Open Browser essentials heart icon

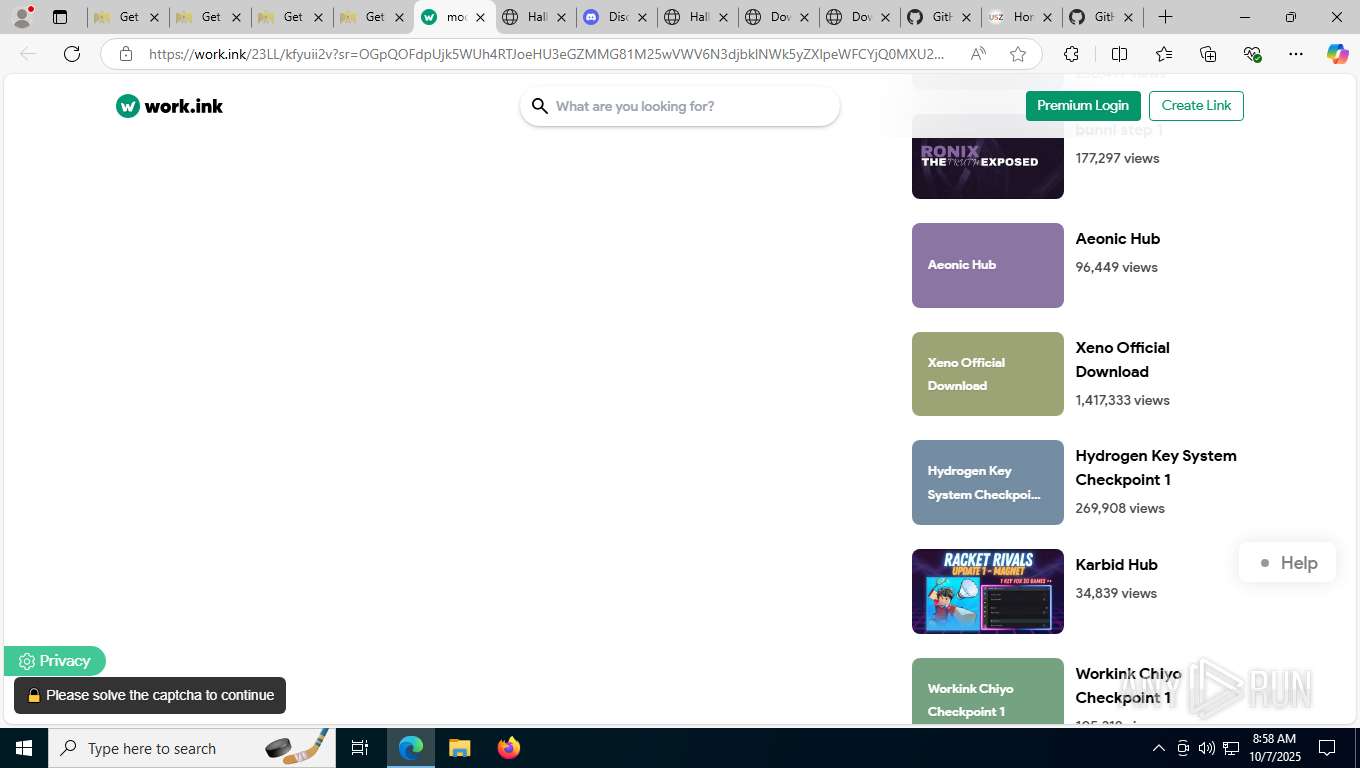[1252, 54]
